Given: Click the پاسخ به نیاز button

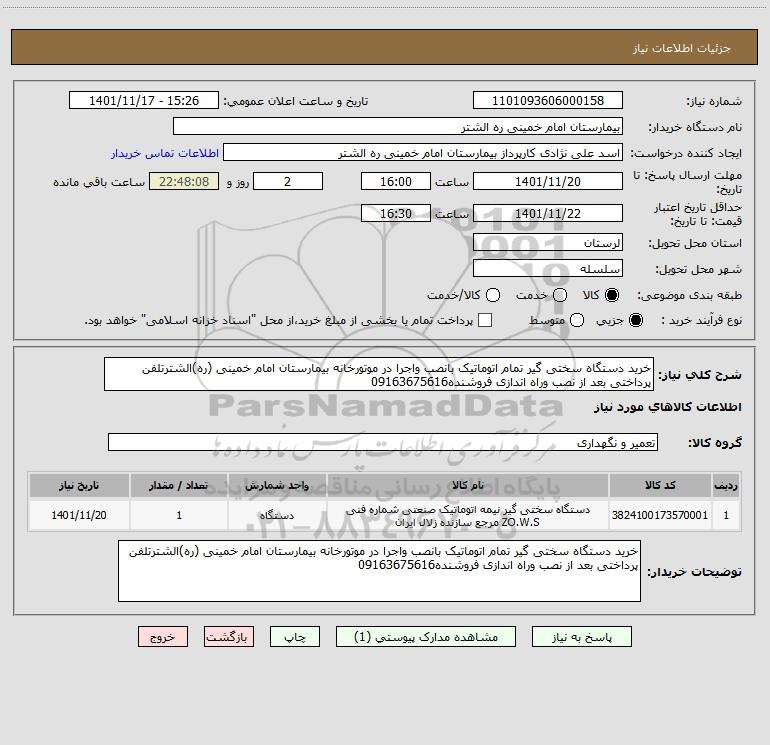Looking at the screenshot, I should [582, 637].
